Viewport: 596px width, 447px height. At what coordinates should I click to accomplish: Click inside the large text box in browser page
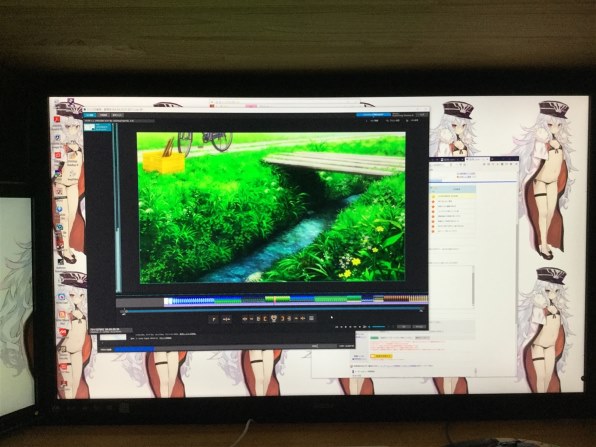click(451, 287)
